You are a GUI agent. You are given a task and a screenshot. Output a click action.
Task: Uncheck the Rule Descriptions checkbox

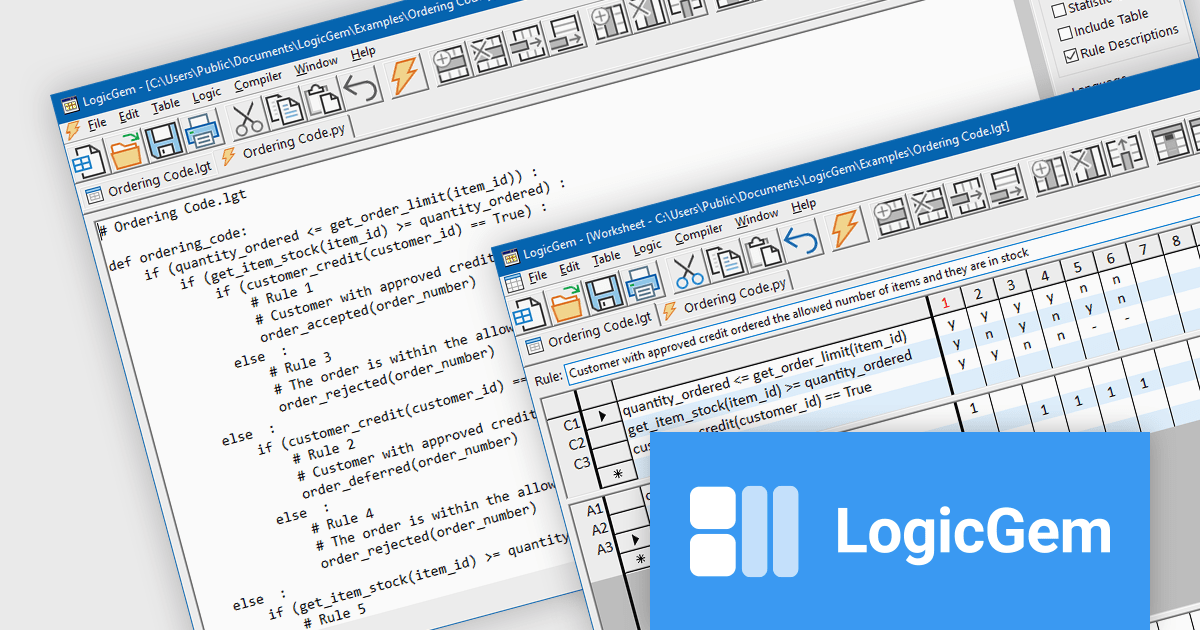[x=1071, y=56]
